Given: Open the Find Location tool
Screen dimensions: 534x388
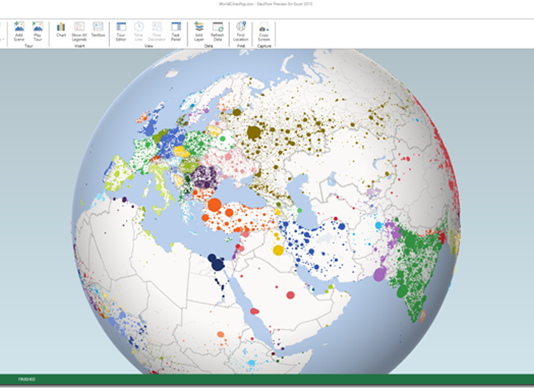Looking at the screenshot, I should [241, 31].
